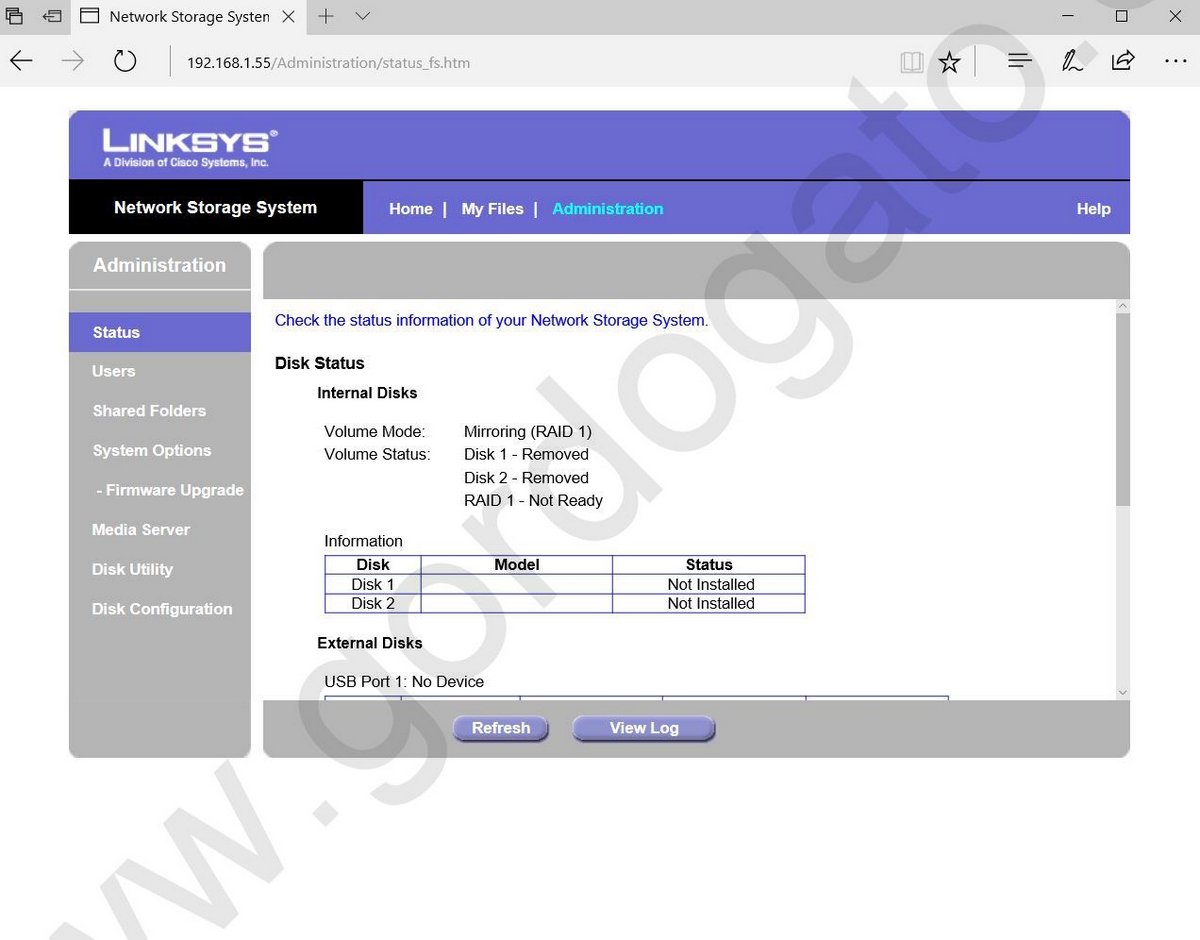Click the scrollbar down arrow
Screen dimensions: 1200x940
[x=1122, y=691]
